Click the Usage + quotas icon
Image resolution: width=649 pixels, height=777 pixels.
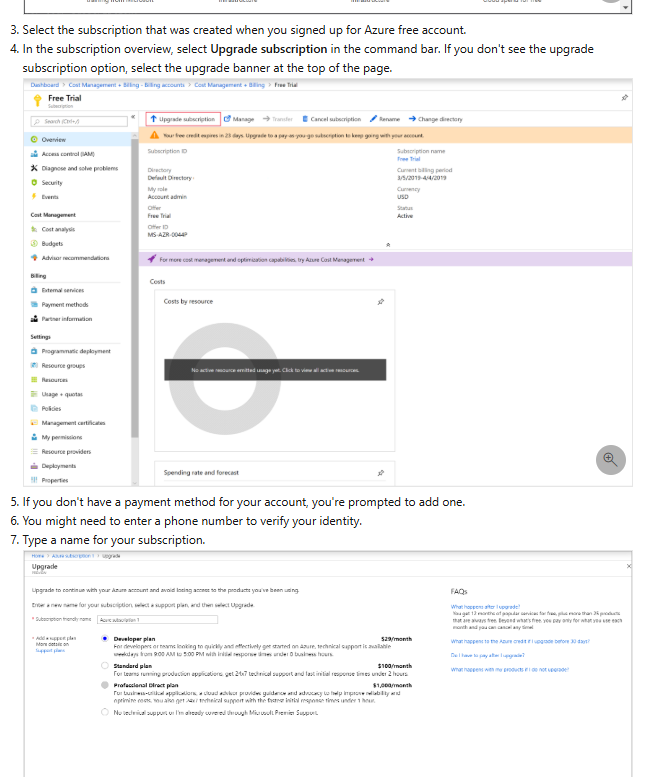(x=34, y=394)
